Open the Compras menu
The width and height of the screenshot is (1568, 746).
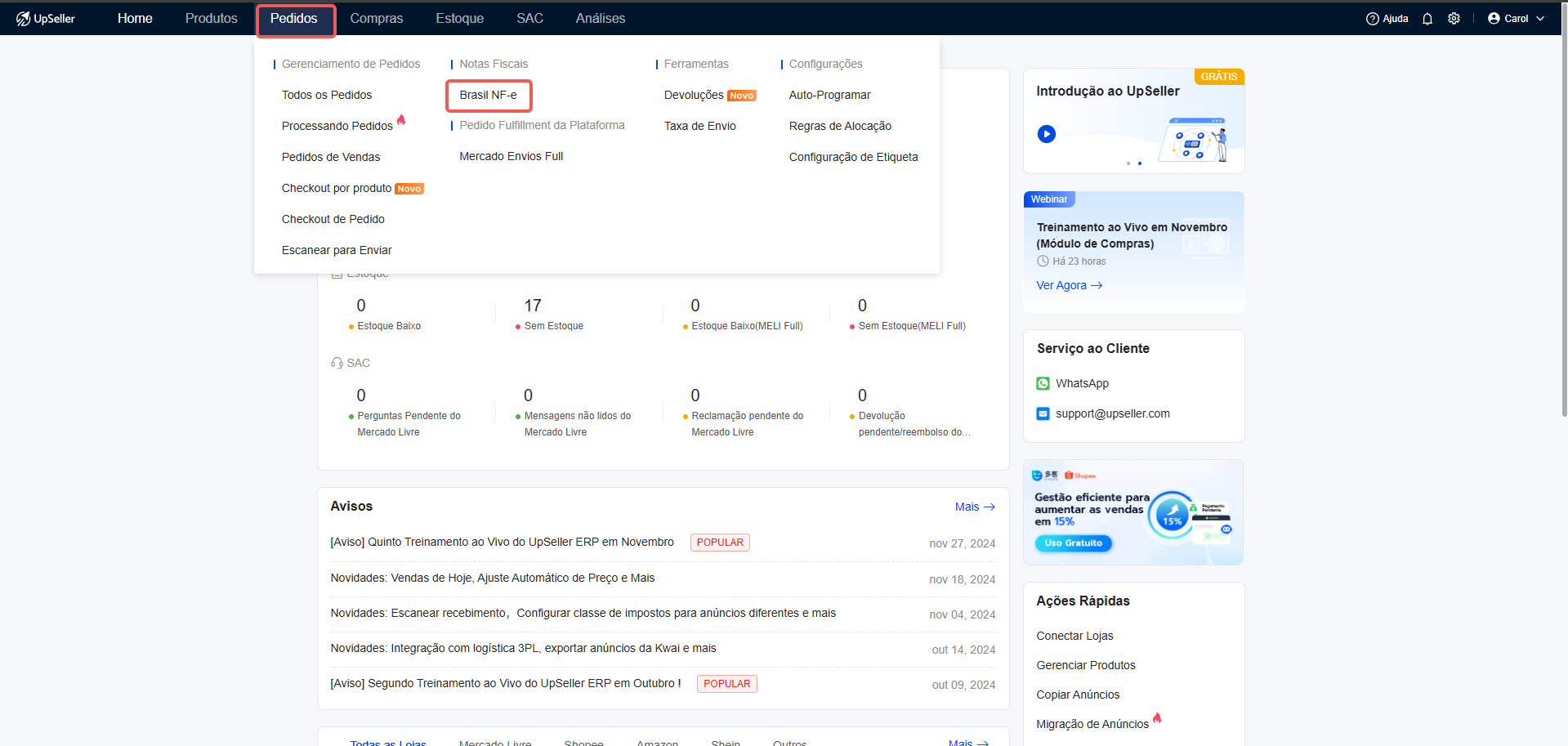coord(377,18)
